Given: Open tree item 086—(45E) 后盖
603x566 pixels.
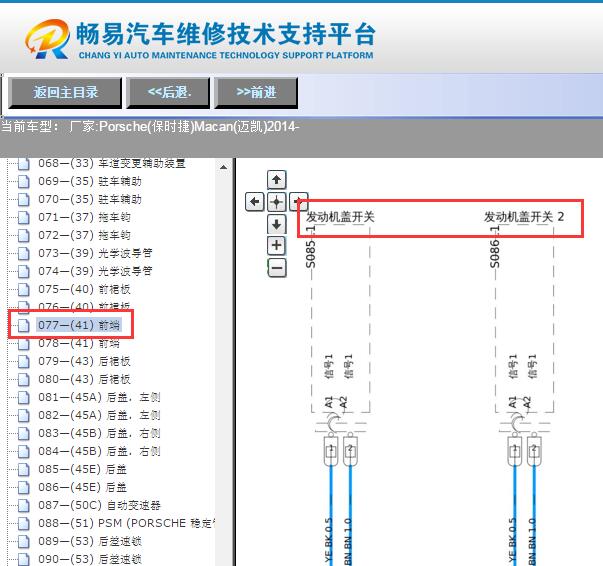Looking at the screenshot, I should click(82, 488).
